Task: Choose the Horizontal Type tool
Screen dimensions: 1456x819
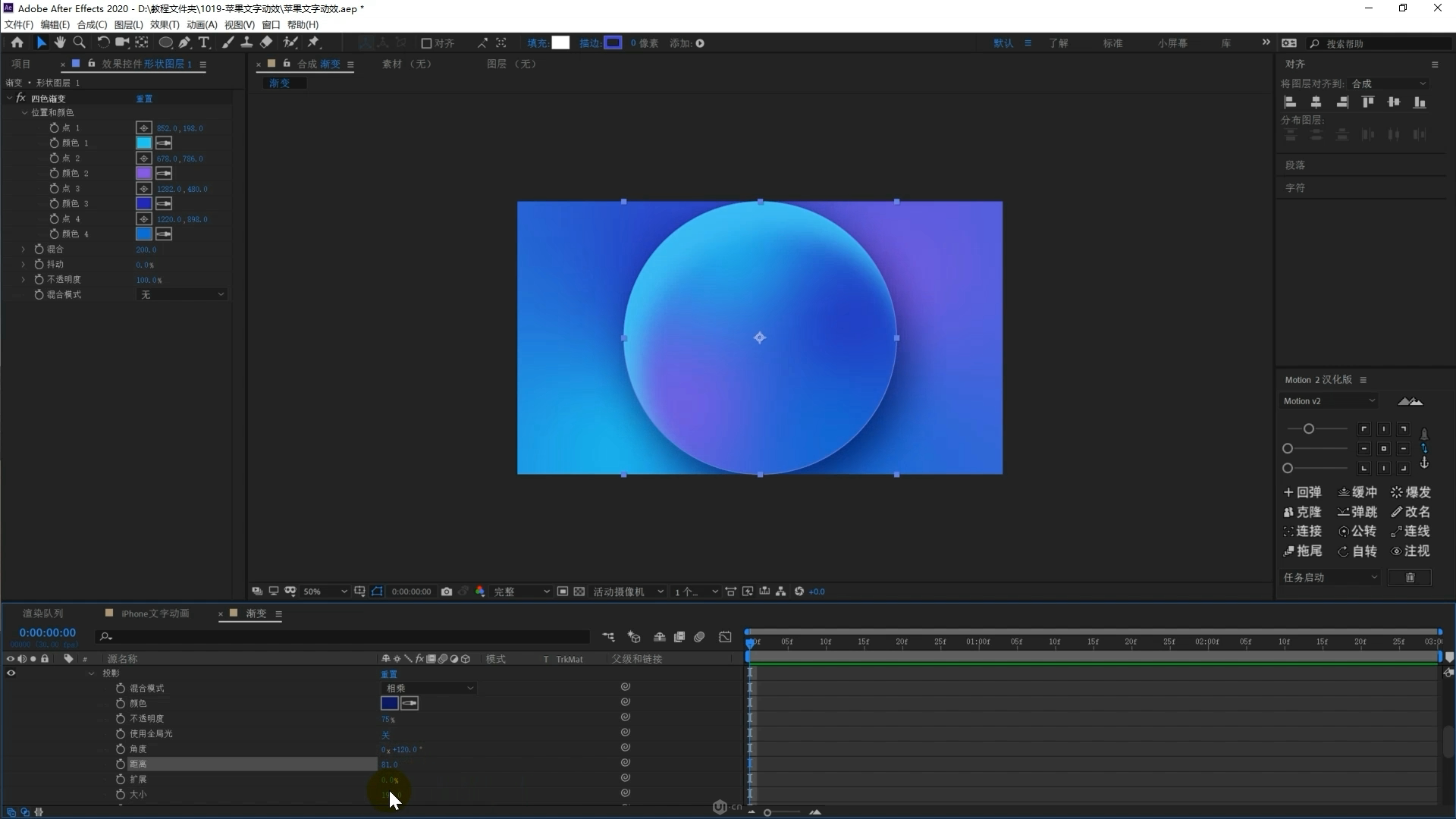Action: point(203,43)
